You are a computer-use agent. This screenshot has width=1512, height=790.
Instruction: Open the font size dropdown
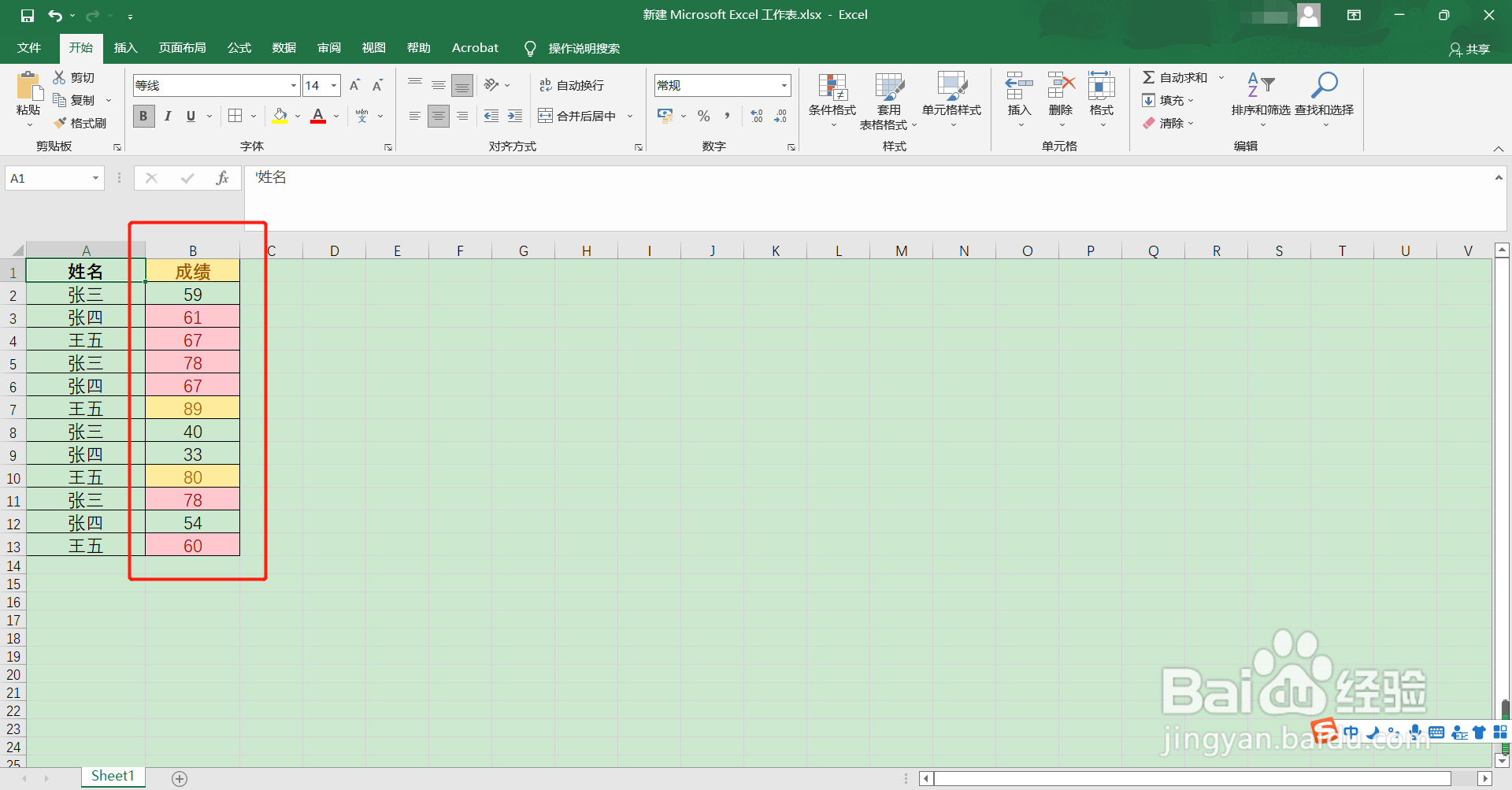tap(334, 85)
